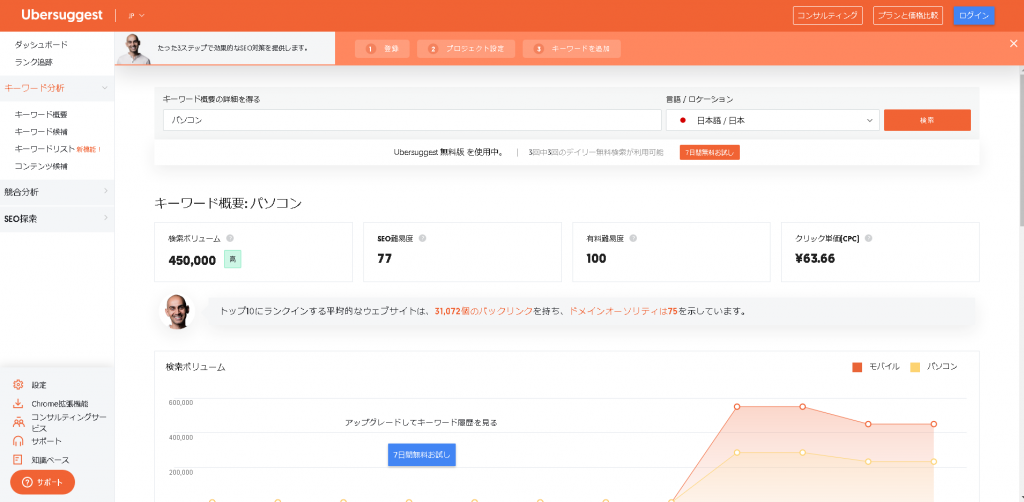The height and width of the screenshot is (502, 1024).
Task: Toggle モバイル legend swatch in chart
Action: pos(857,367)
